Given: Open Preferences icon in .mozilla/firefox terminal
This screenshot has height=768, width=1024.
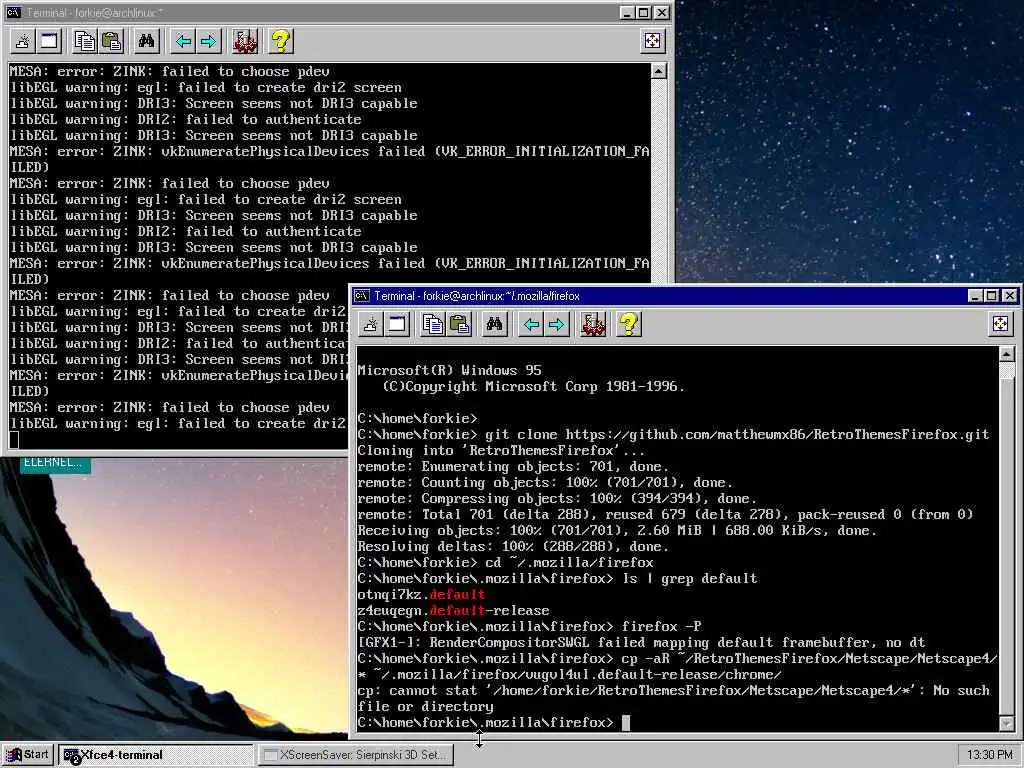Looking at the screenshot, I should tap(594, 325).
